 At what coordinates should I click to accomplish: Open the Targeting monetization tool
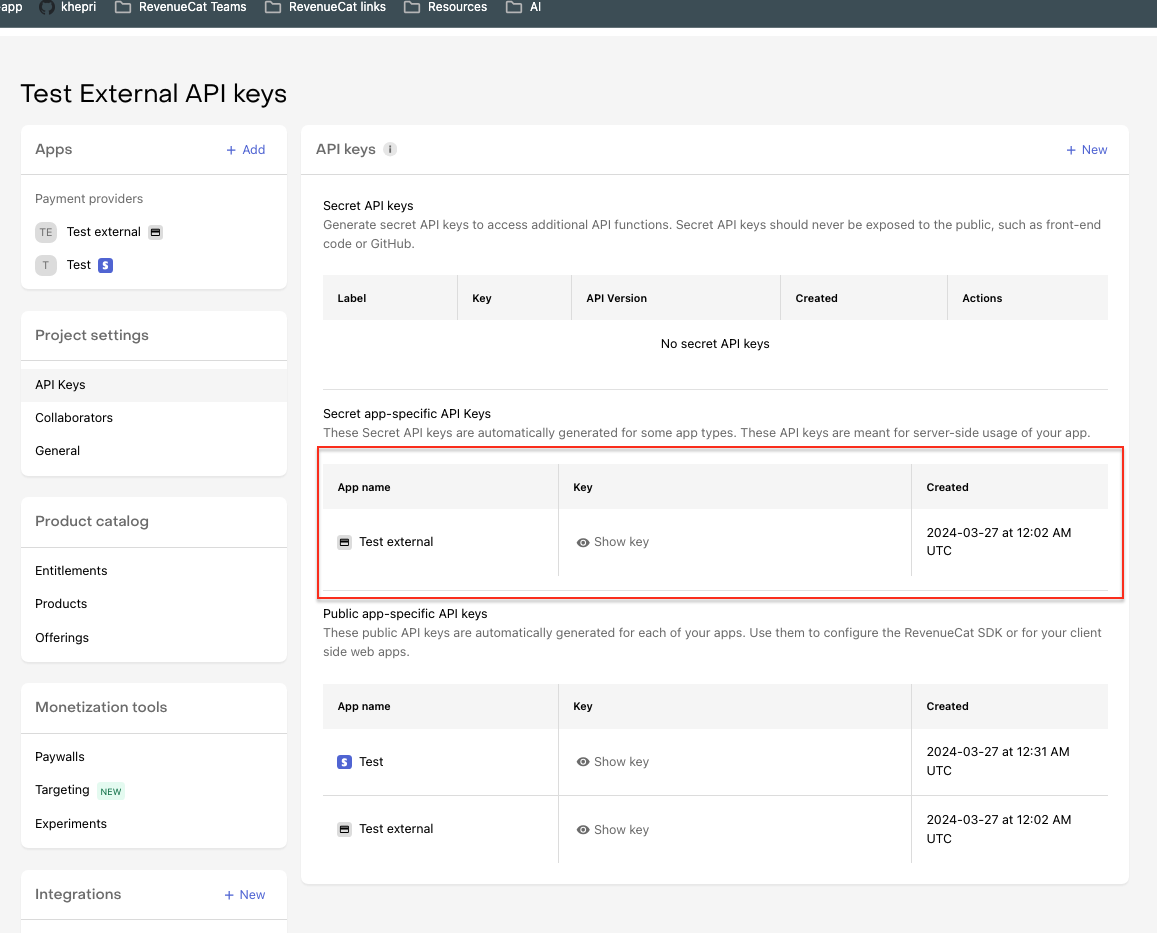coord(63,790)
